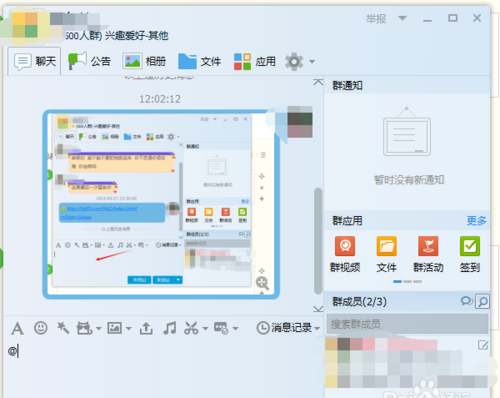Viewport: 500px width, 398px height.
Task: Expand the send picture dropdown arrow
Action: tap(129, 329)
